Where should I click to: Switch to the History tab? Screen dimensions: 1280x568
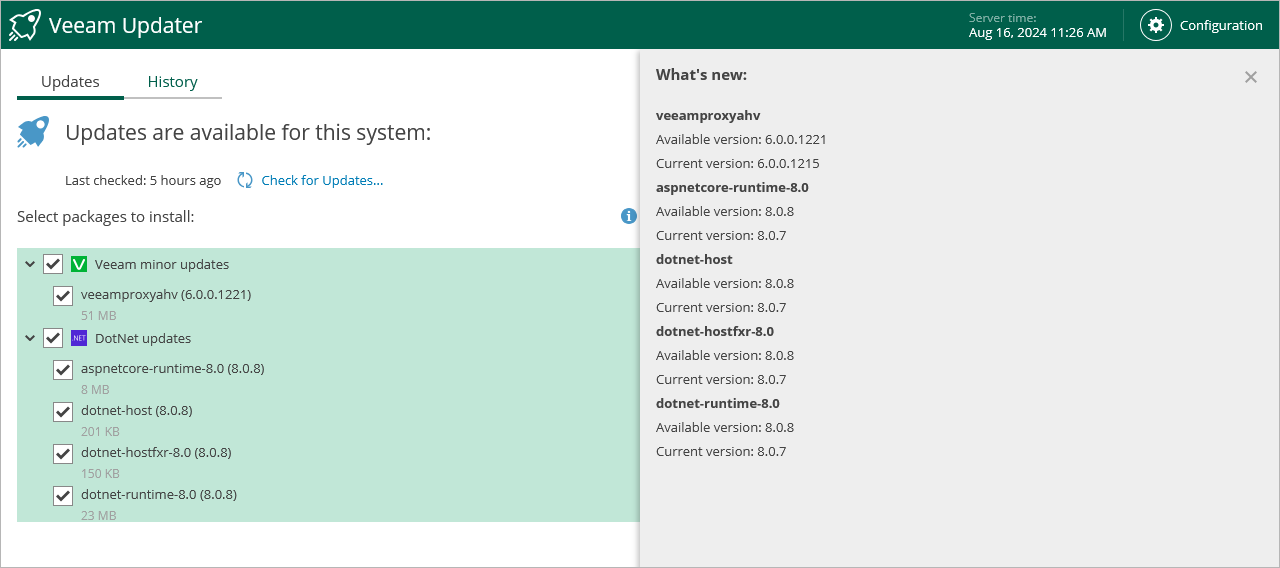point(172,82)
